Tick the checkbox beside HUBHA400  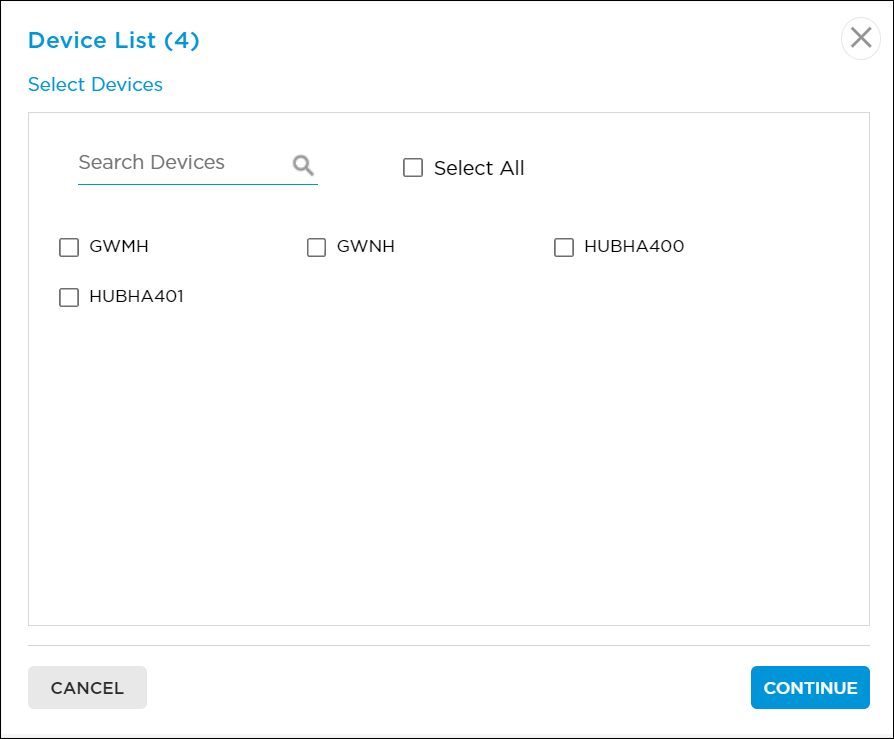[x=563, y=247]
